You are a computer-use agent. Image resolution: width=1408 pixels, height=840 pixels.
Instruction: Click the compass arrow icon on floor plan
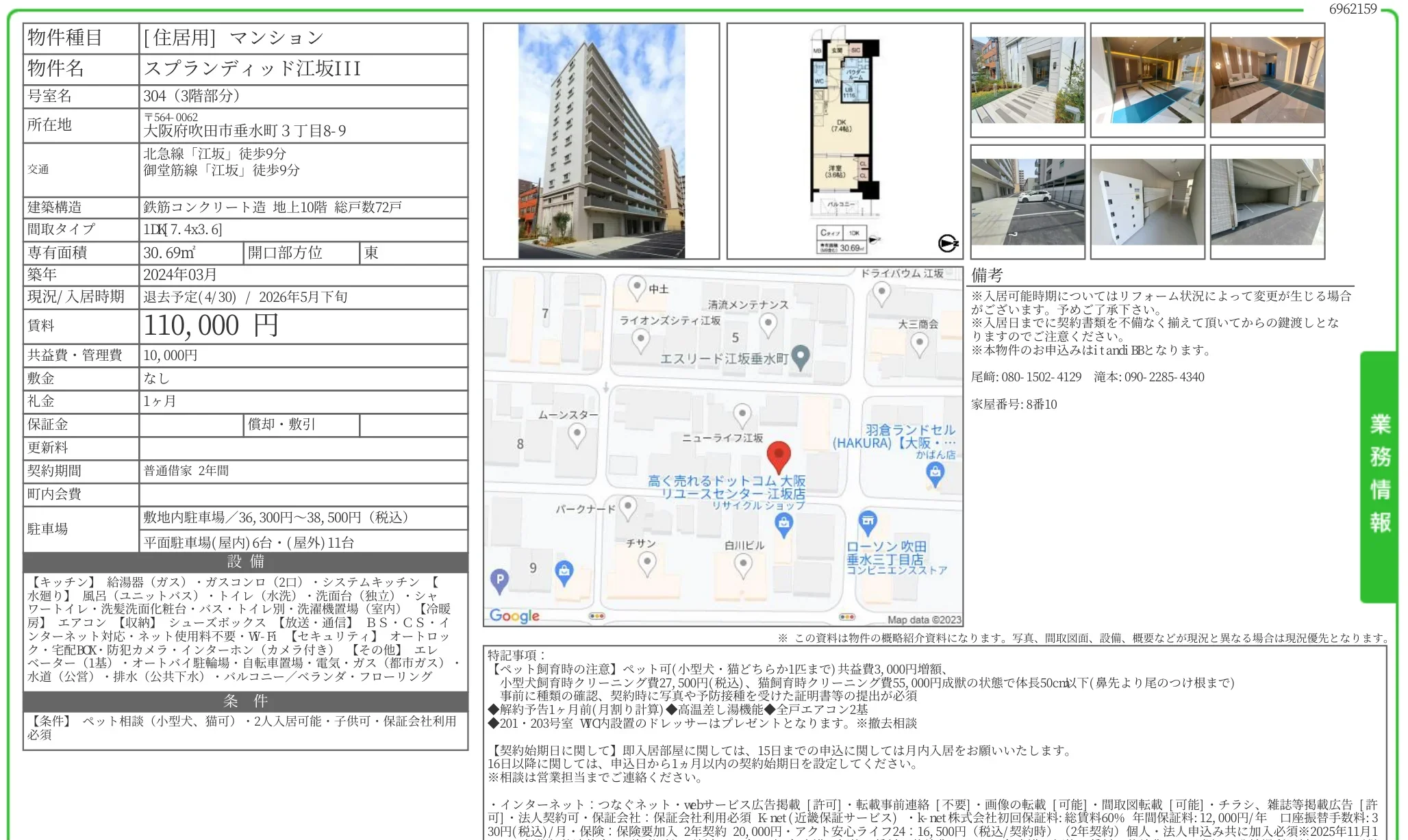click(948, 243)
